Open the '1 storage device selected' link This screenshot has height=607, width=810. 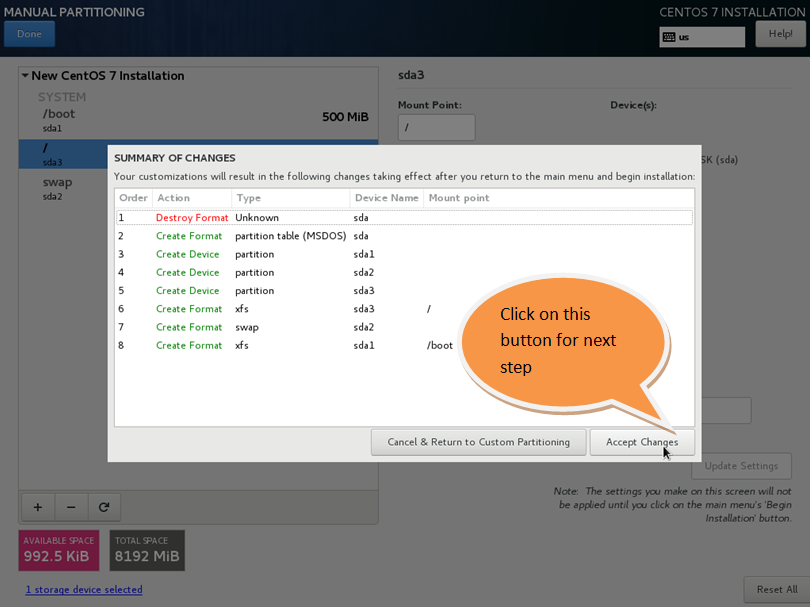(84, 589)
